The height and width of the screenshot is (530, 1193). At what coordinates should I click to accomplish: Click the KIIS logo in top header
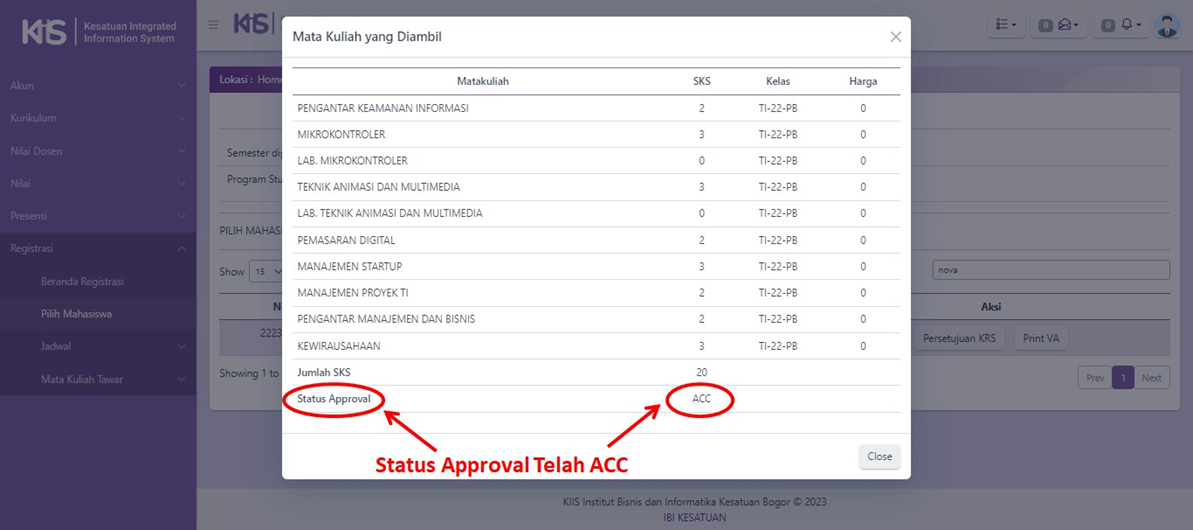pyautogui.click(x=252, y=23)
